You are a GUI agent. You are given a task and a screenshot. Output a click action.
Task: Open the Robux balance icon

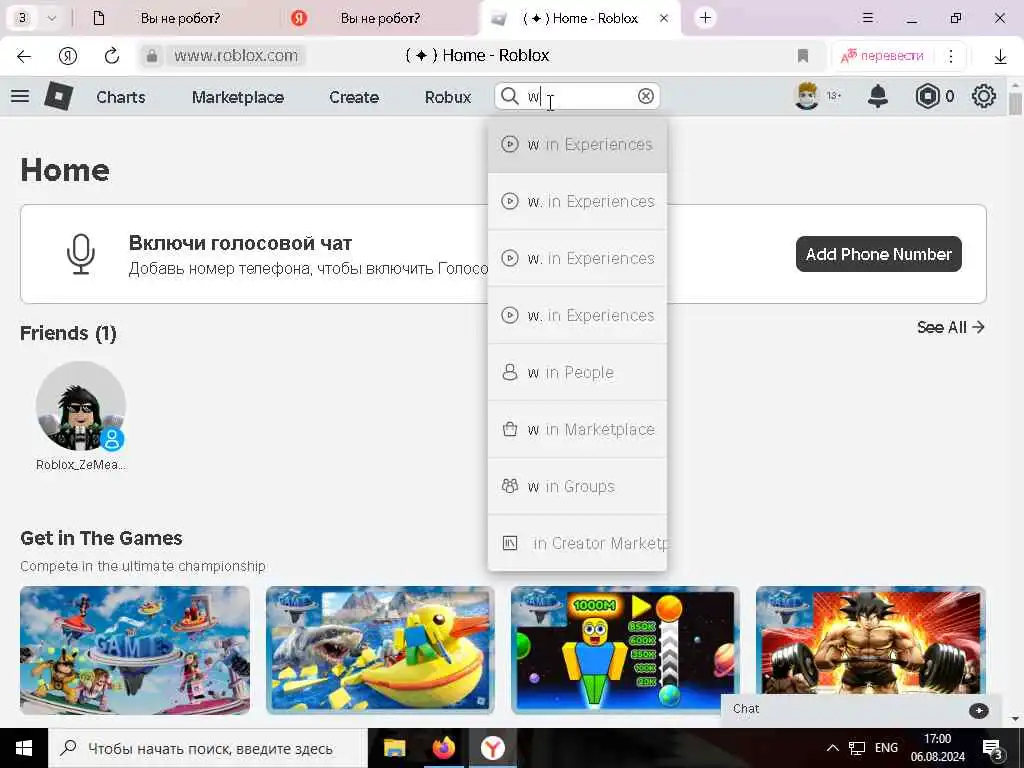tap(927, 97)
